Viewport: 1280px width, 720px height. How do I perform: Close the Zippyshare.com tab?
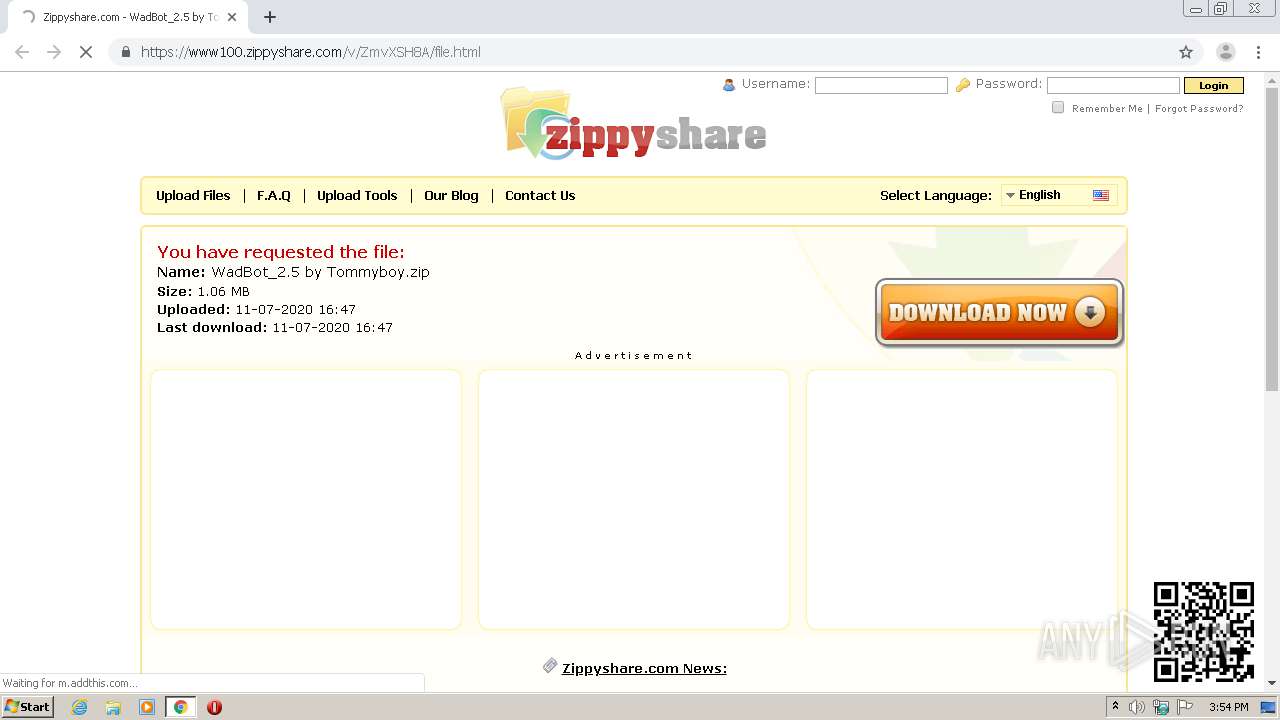[232, 17]
